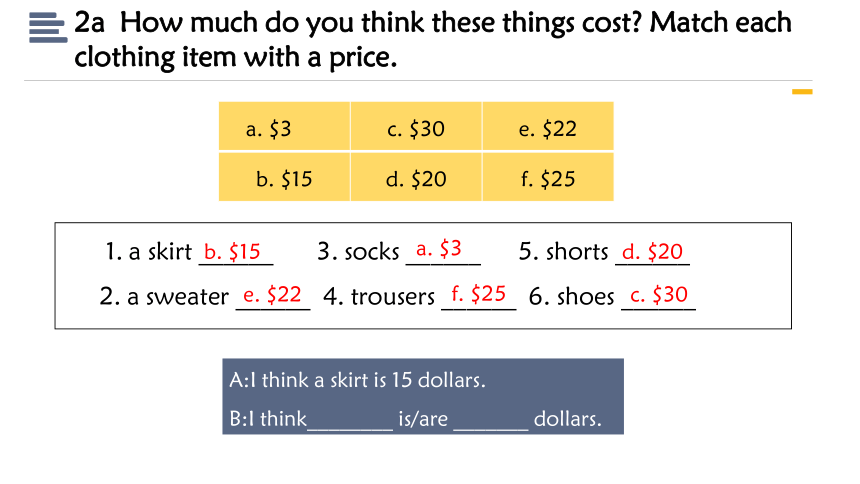Click the sentence 'A:I think a skirt is 15 dollars.'
The image size is (860, 484).
(x=357, y=380)
